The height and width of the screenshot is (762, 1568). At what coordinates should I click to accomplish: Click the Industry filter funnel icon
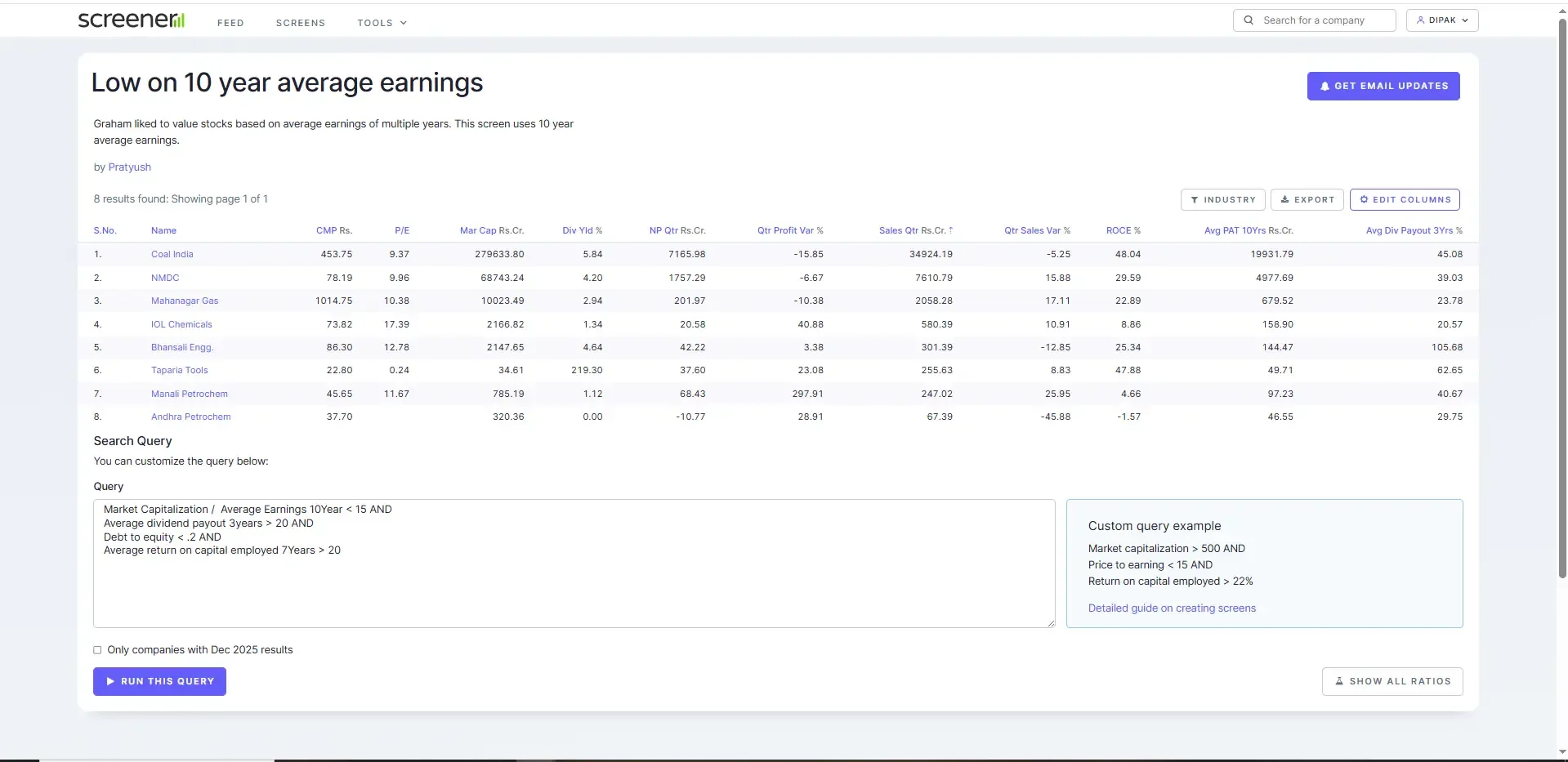(x=1195, y=200)
